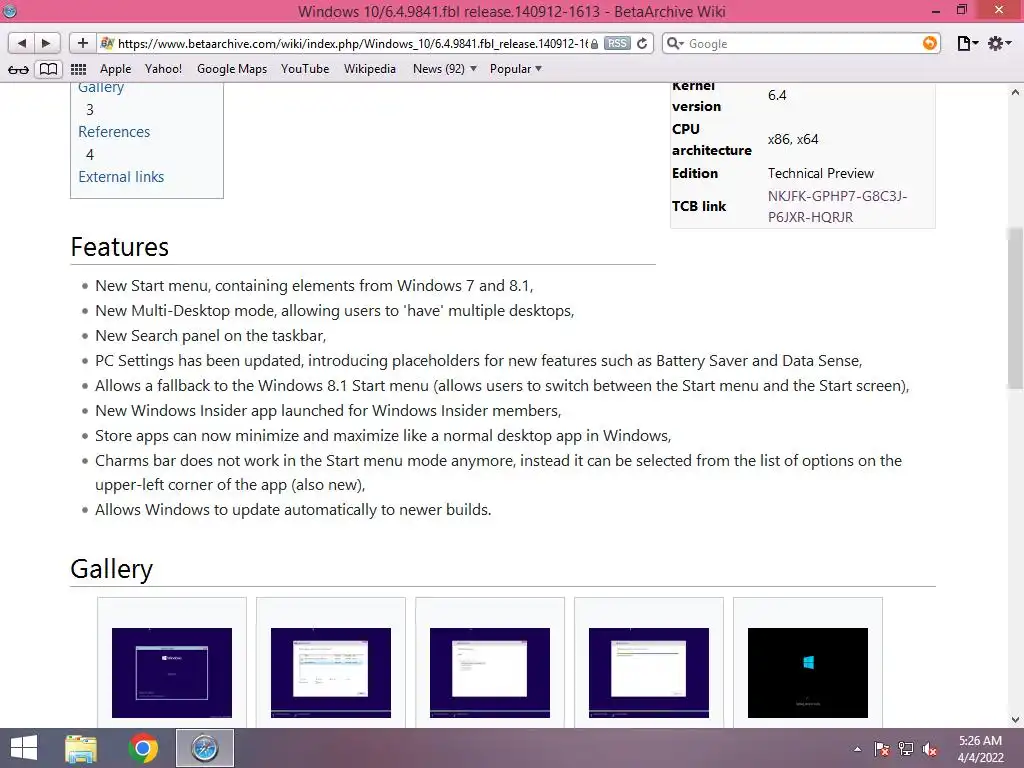The height and width of the screenshot is (768, 1024).
Task: Click 'New Search panel on the taskbar,' text
Action: click(x=210, y=336)
